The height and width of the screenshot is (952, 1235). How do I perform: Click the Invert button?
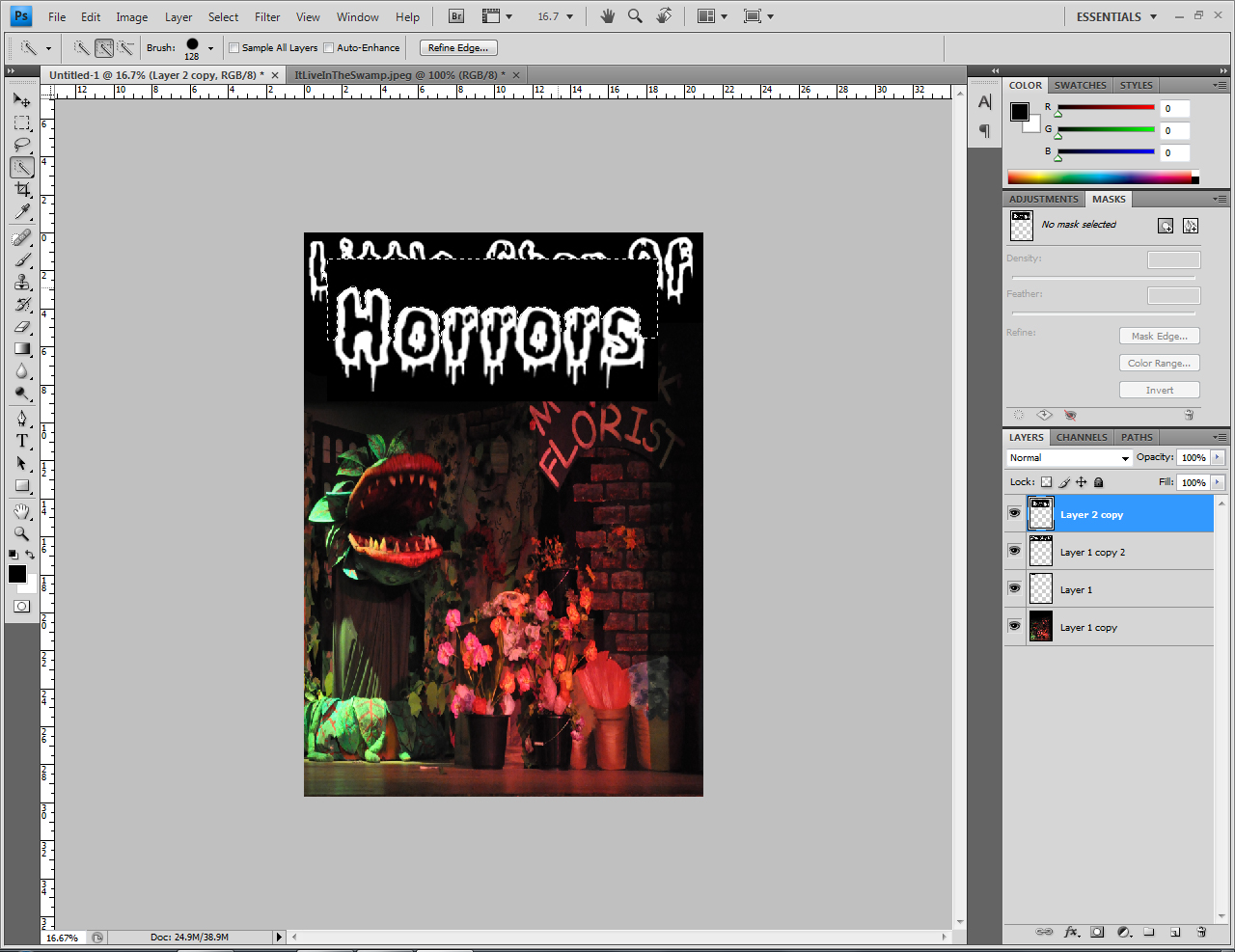1160,390
